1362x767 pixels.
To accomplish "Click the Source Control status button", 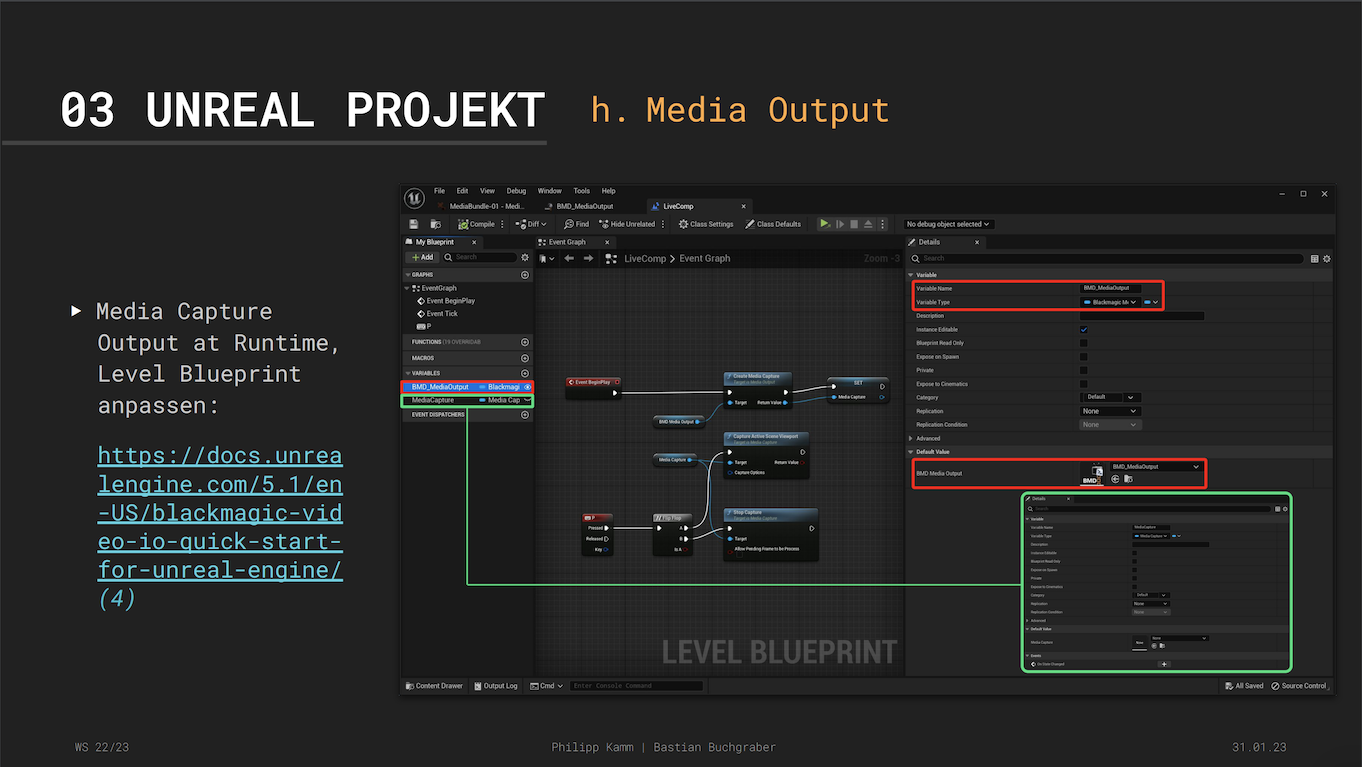I will (x=1300, y=686).
